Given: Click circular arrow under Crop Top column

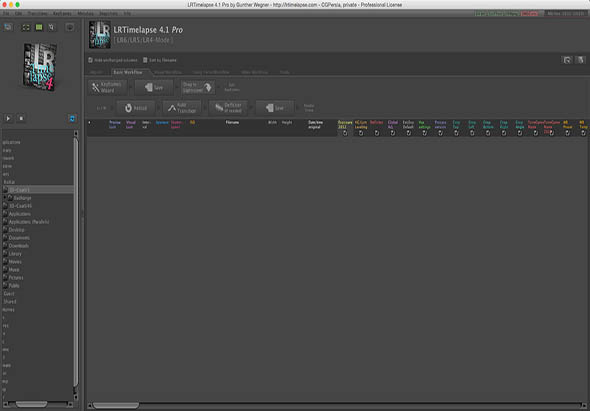Looking at the screenshot, I should pyautogui.click(x=456, y=133).
